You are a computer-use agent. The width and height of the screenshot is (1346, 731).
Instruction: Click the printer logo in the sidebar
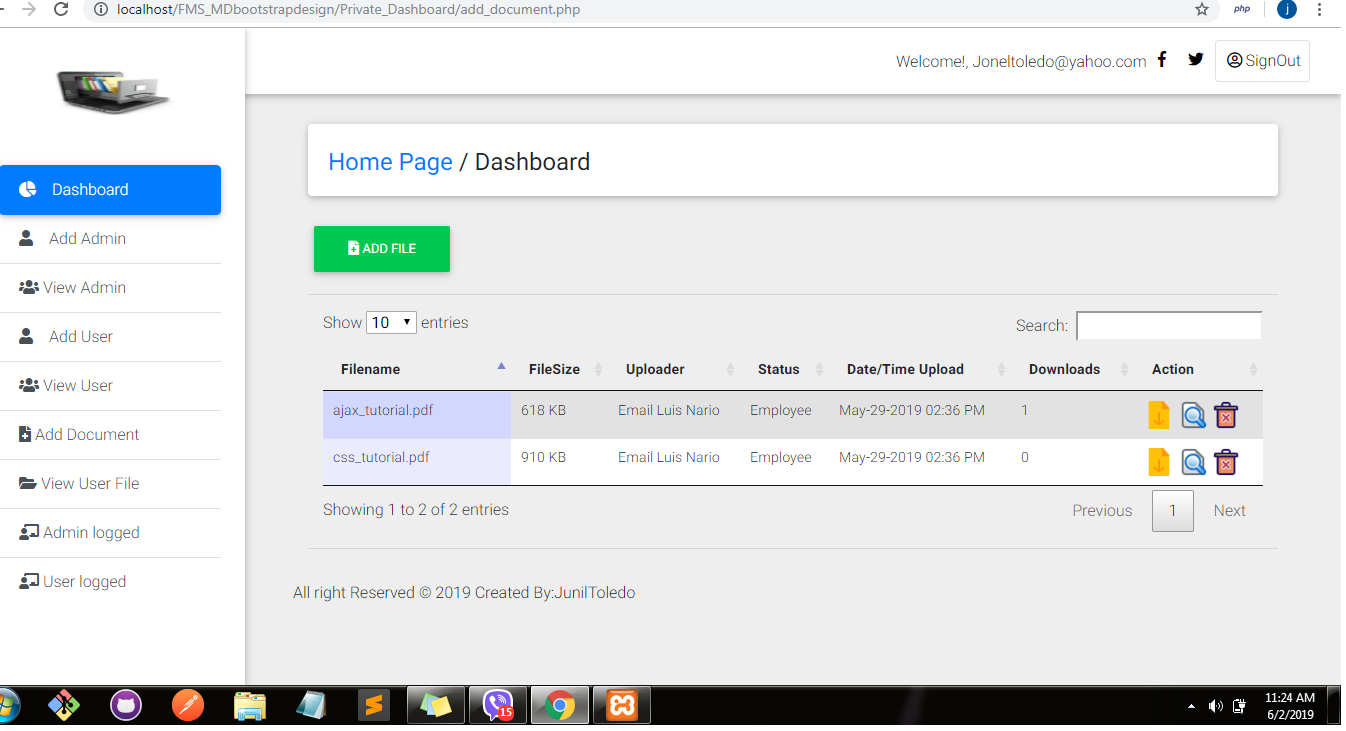coord(111,92)
